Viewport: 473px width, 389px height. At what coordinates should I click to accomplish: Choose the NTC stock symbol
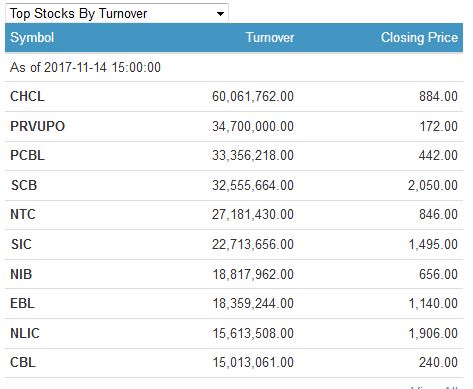point(23,214)
